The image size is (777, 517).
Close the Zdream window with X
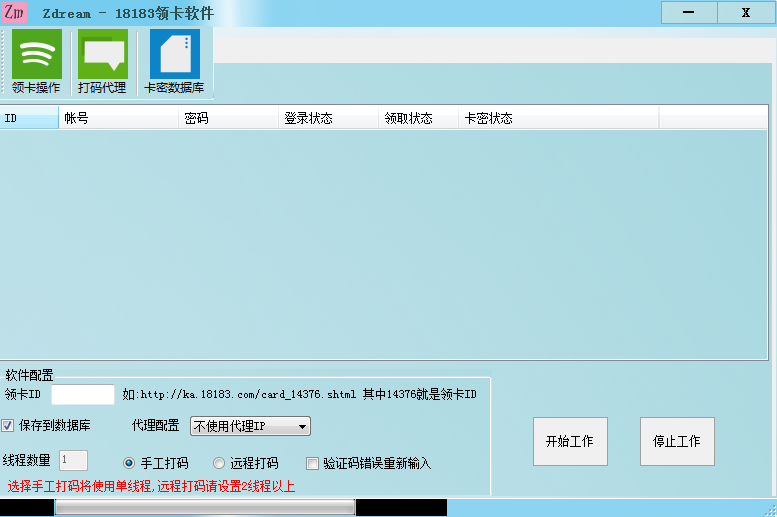tap(746, 12)
